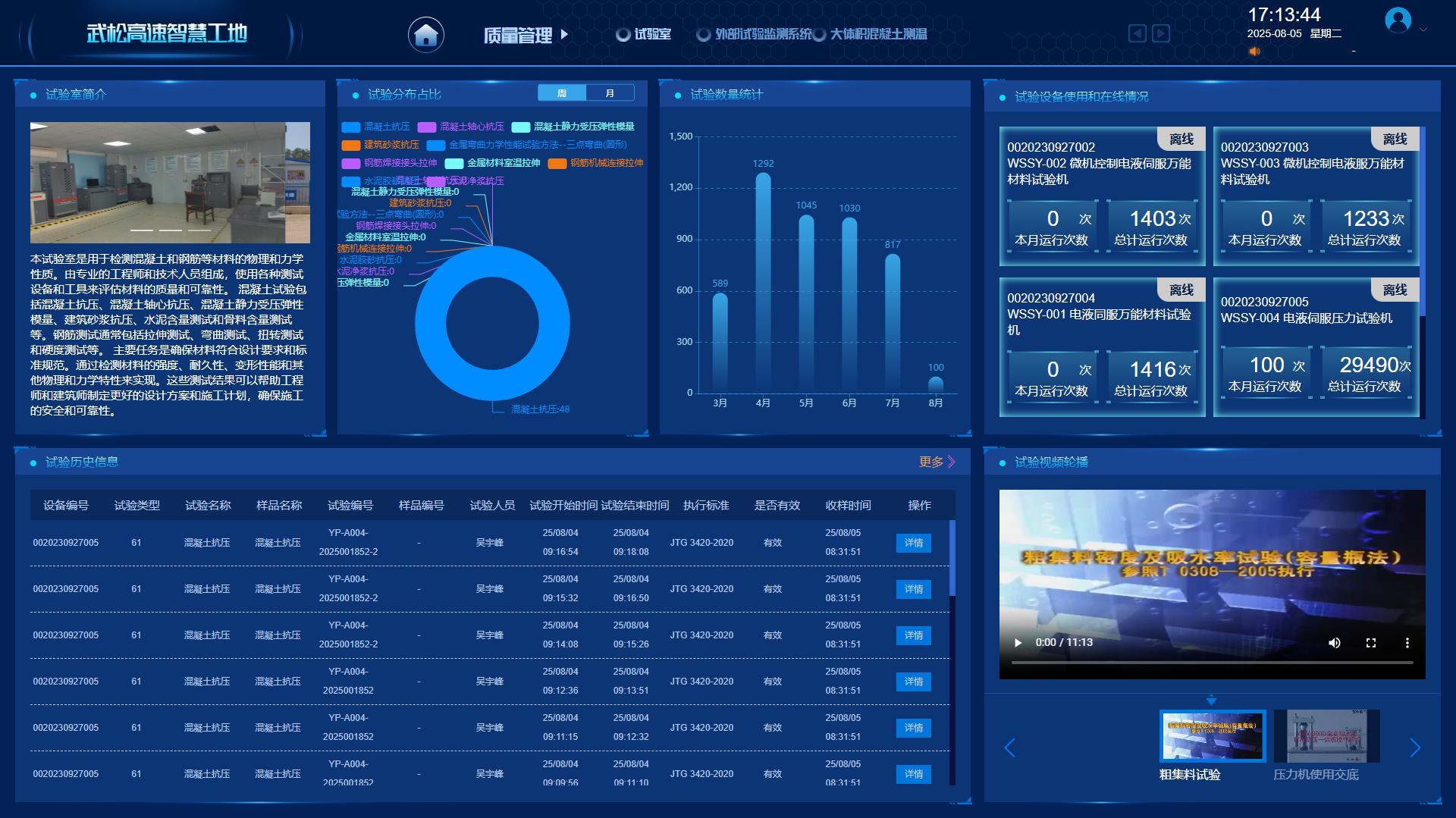The image size is (1456, 818).
Task: Show next video thumbnails with right chevron
Action: (1414, 748)
